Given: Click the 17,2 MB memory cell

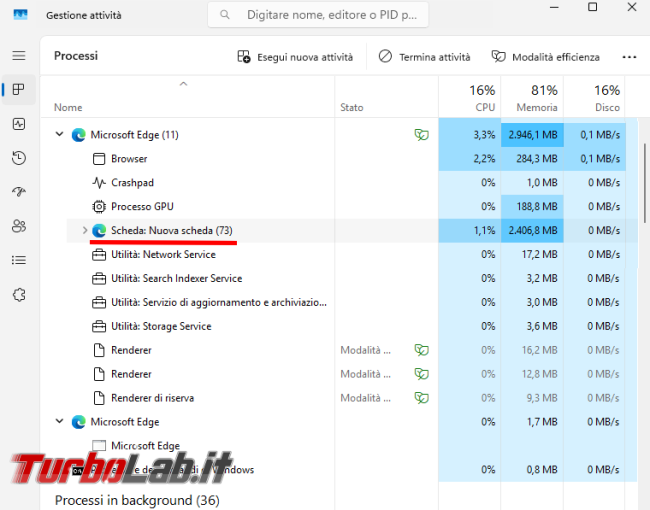Looking at the screenshot, I should click(532, 255).
